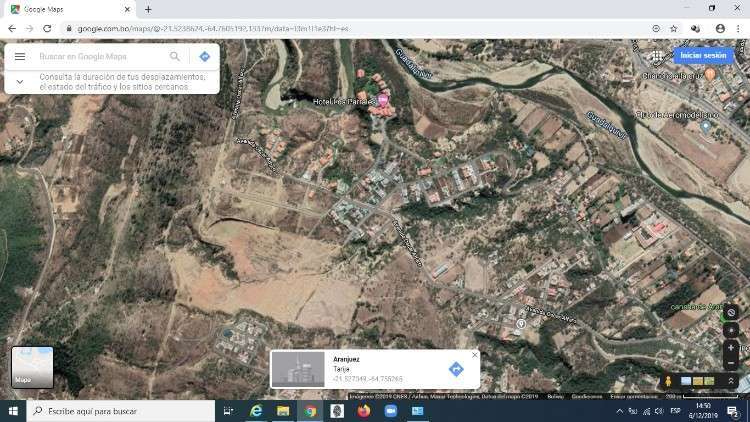Toggle the Mapa layer view thumbnail
Viewport: 750px width, 422px height.
click(x=33, y=367)
